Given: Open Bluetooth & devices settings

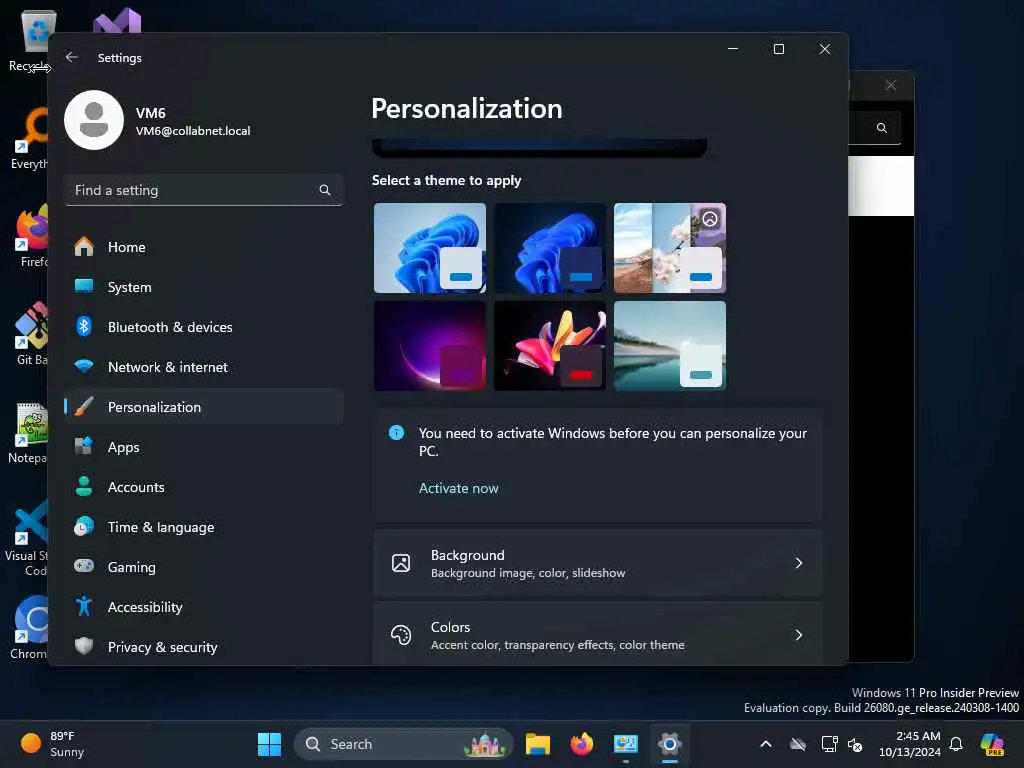Looking at the screenshot, I should point(204,327).
